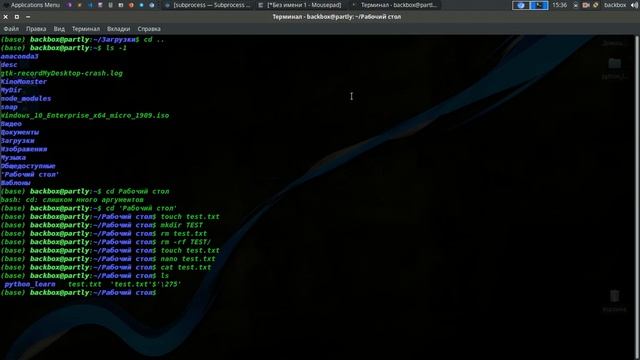Click the red screen-recorder tray icon

click(586, 5)
